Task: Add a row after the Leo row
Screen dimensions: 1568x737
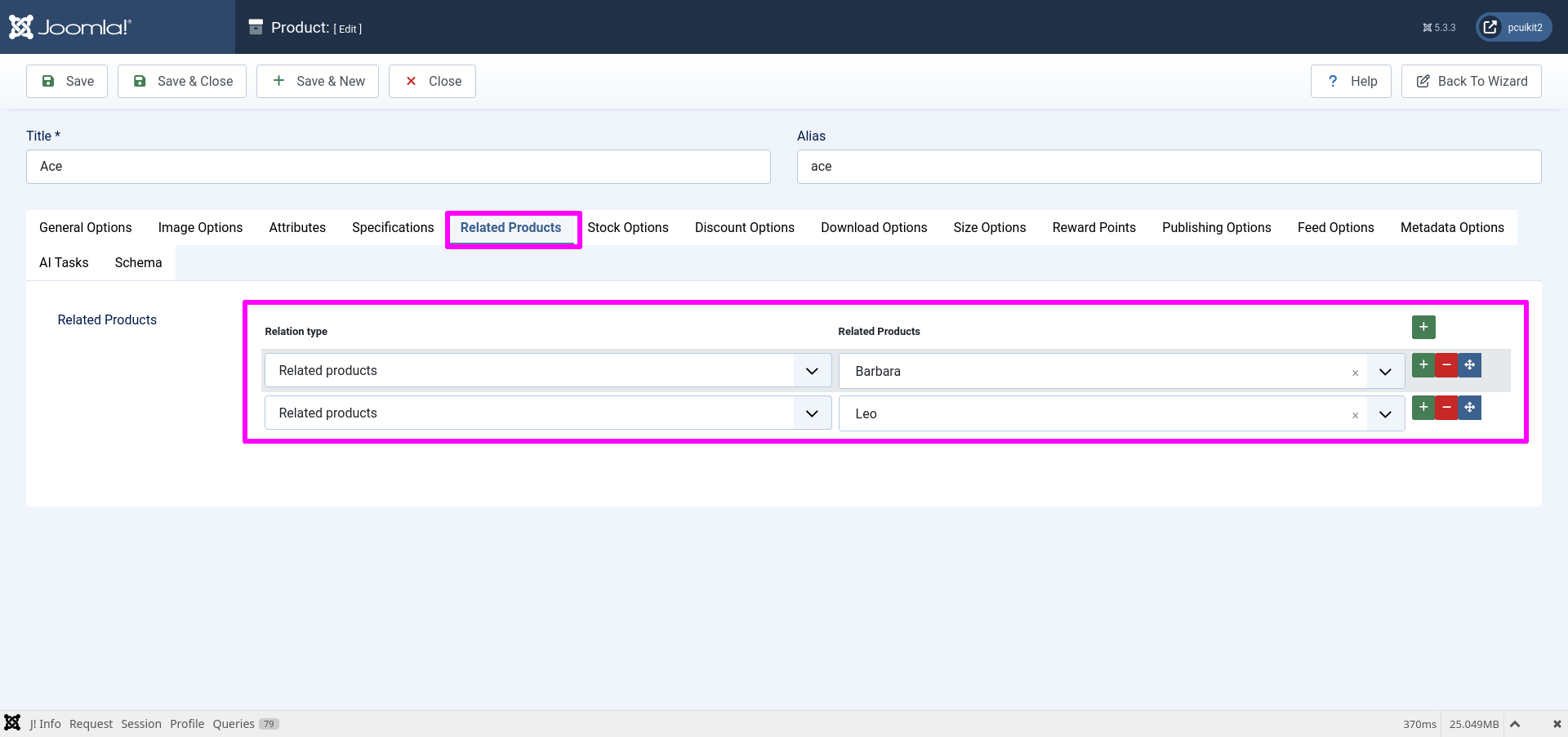Action: (x=1423, y=408)
